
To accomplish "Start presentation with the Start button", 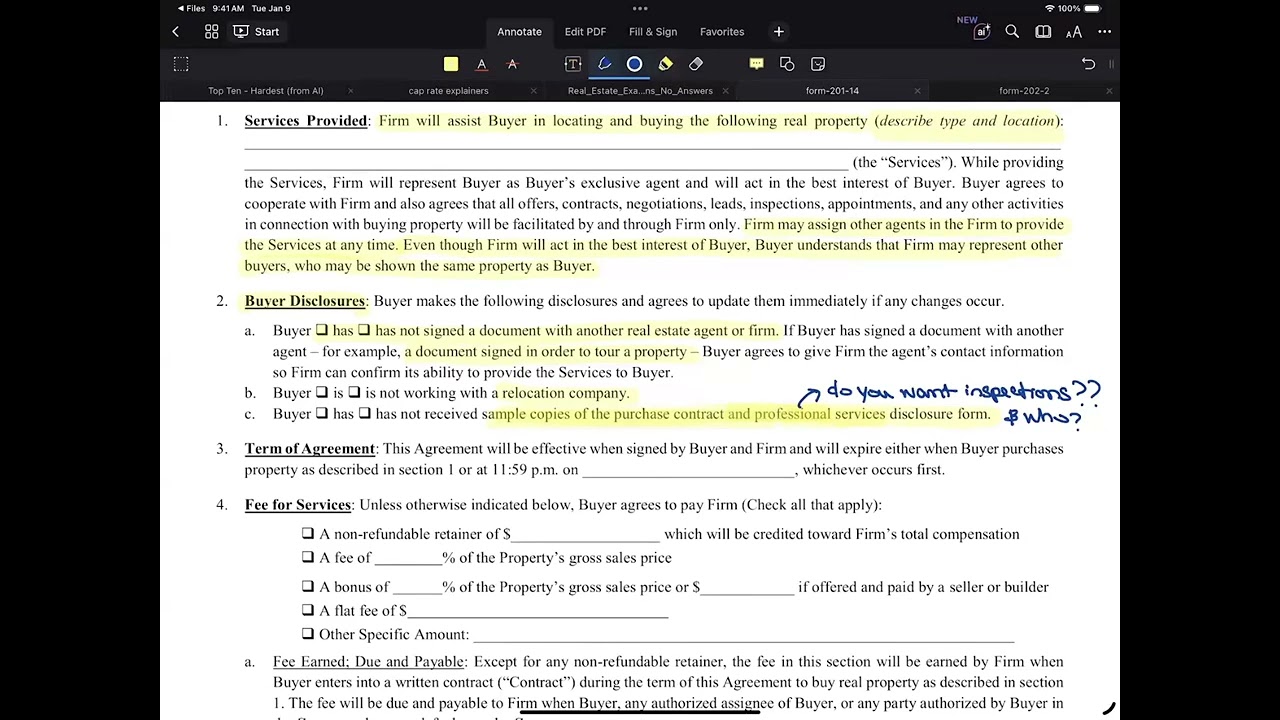I will [x=256, y=32].
